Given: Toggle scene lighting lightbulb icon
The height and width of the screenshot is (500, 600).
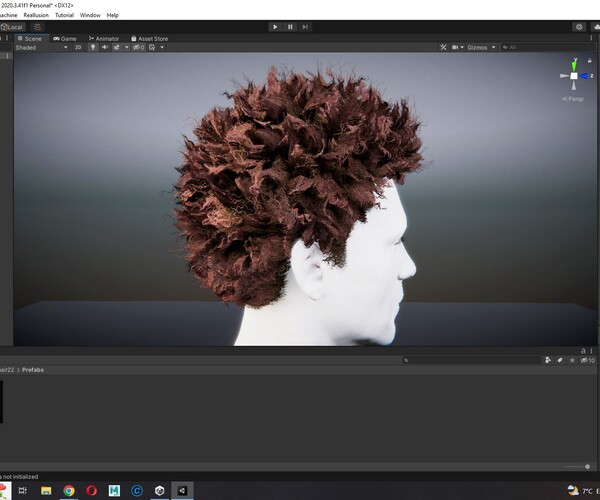Looking at the screenshot, I should coord(93,47).
